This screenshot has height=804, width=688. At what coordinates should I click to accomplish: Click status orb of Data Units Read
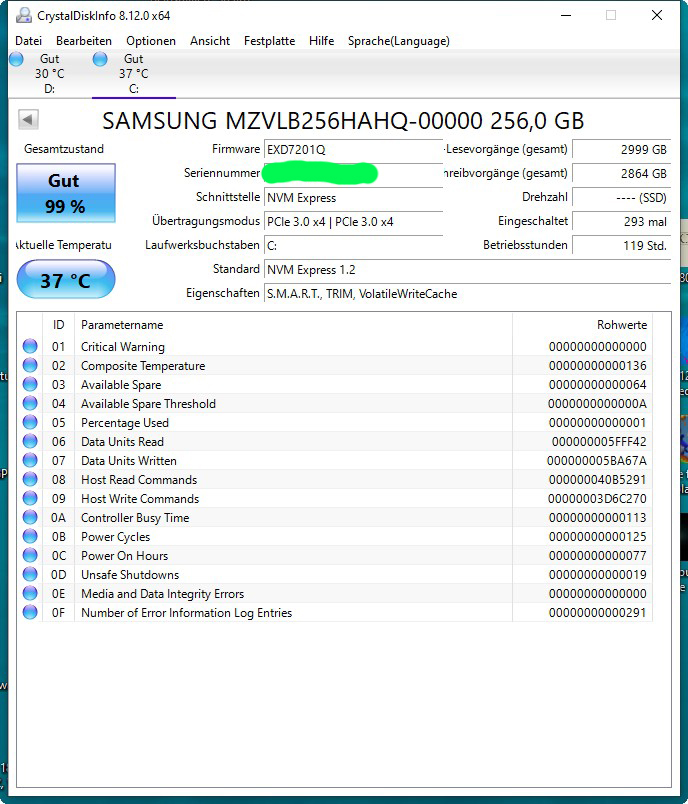pyautogui.click(x=30, y=441)
